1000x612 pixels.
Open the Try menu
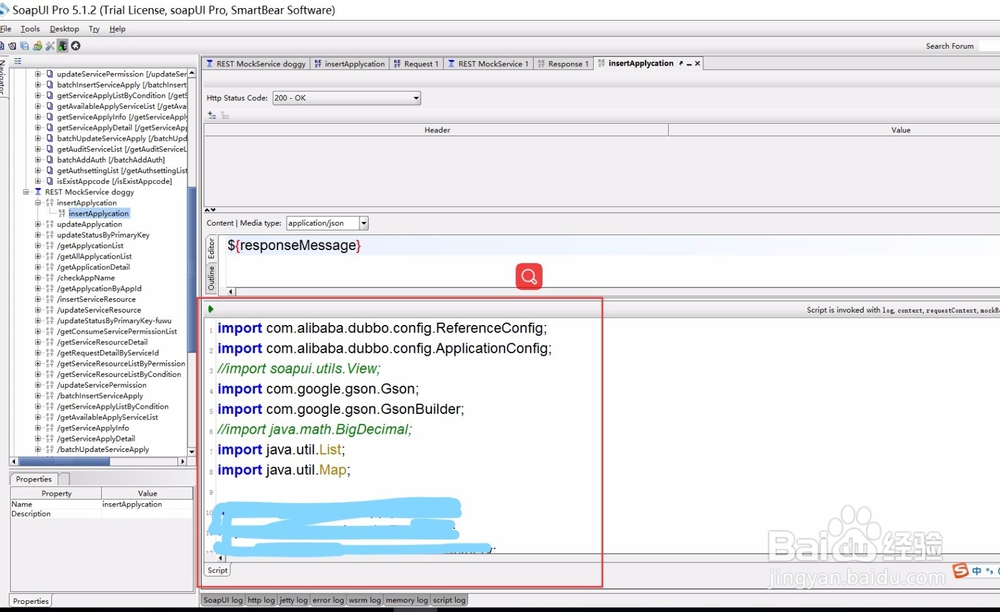tap(94, 29)
